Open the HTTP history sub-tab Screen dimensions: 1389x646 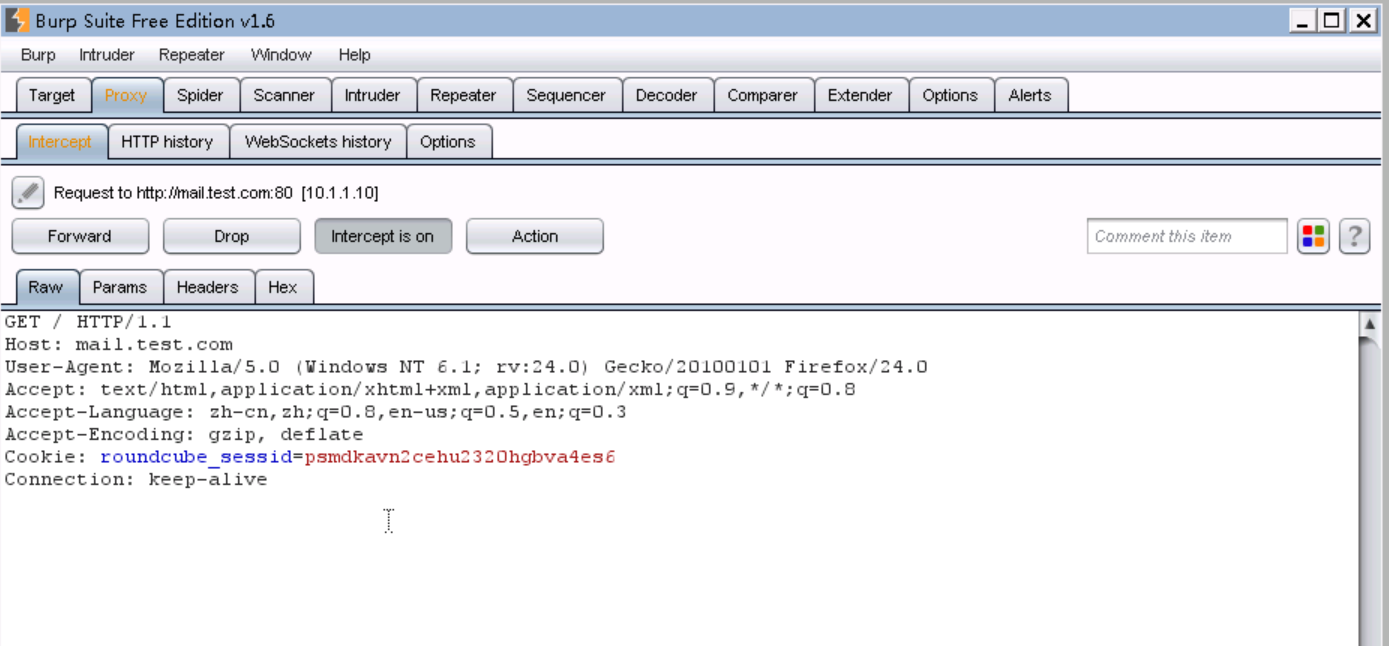(167, 142)
